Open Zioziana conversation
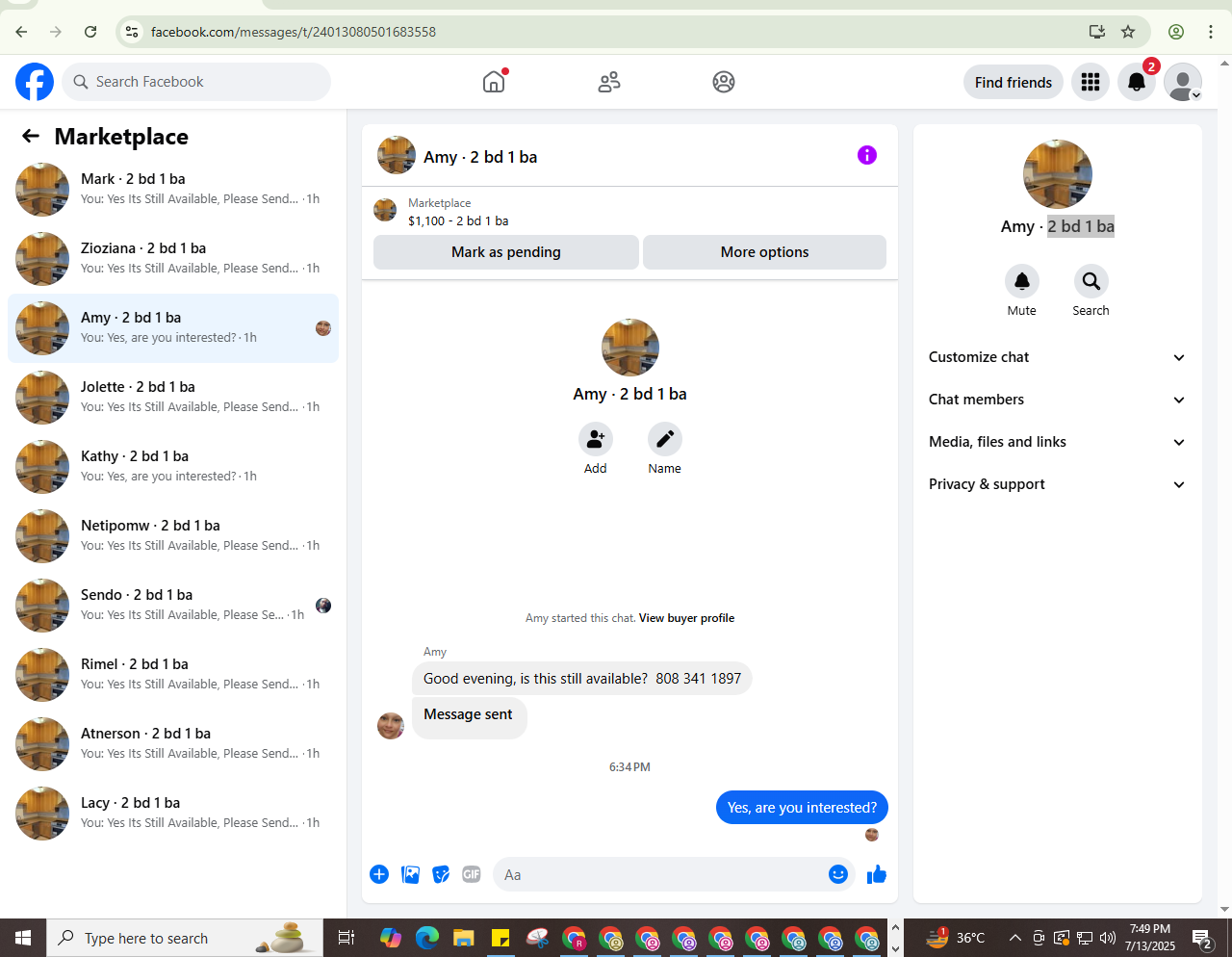Image resolution: width=1232 pixels, height=957 pixels. pos(173,259)
